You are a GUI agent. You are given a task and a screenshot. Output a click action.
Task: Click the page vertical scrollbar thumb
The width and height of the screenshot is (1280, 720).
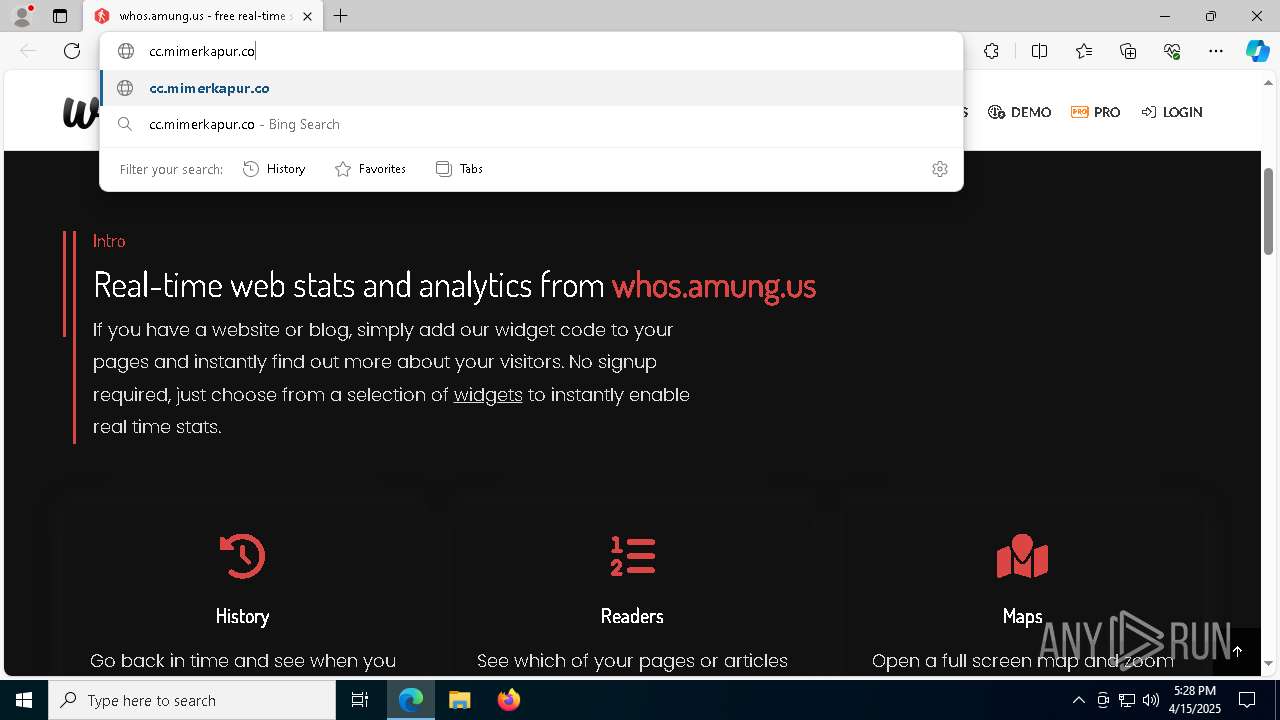[x=1268, y=211]
